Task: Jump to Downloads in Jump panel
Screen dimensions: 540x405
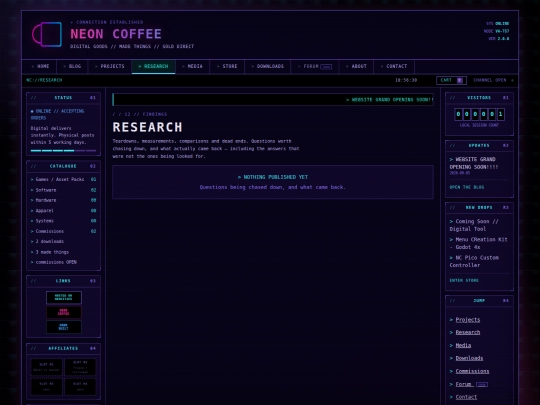Action: [469, 358]
